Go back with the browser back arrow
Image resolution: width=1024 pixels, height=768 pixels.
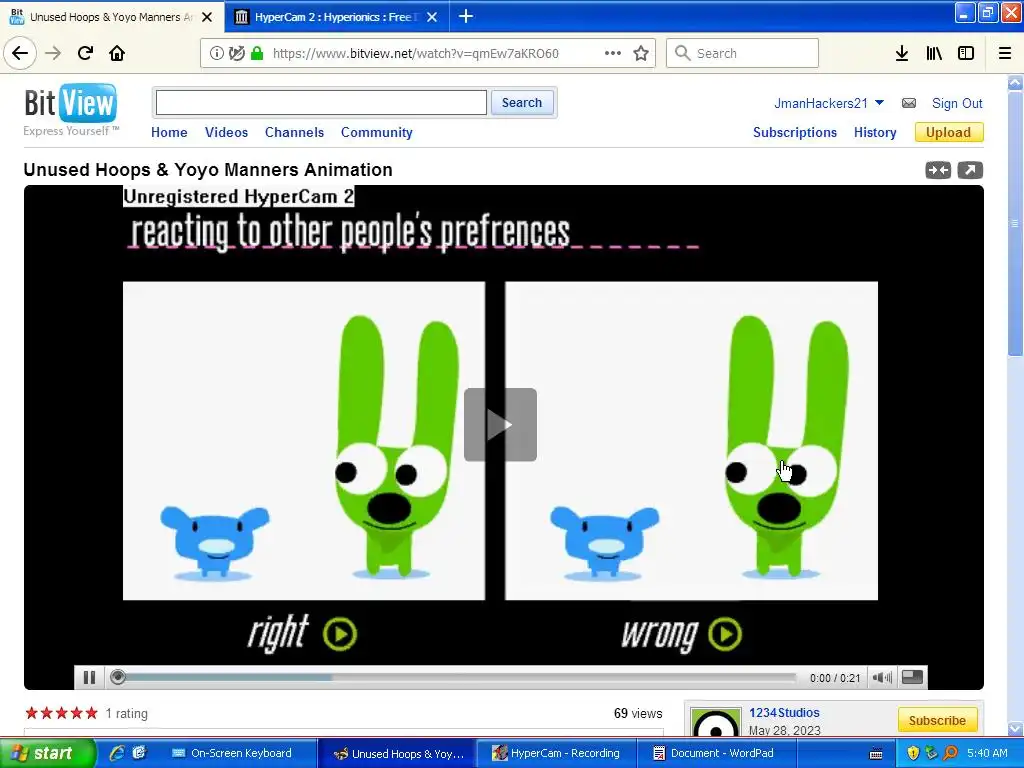pos(20,53)
